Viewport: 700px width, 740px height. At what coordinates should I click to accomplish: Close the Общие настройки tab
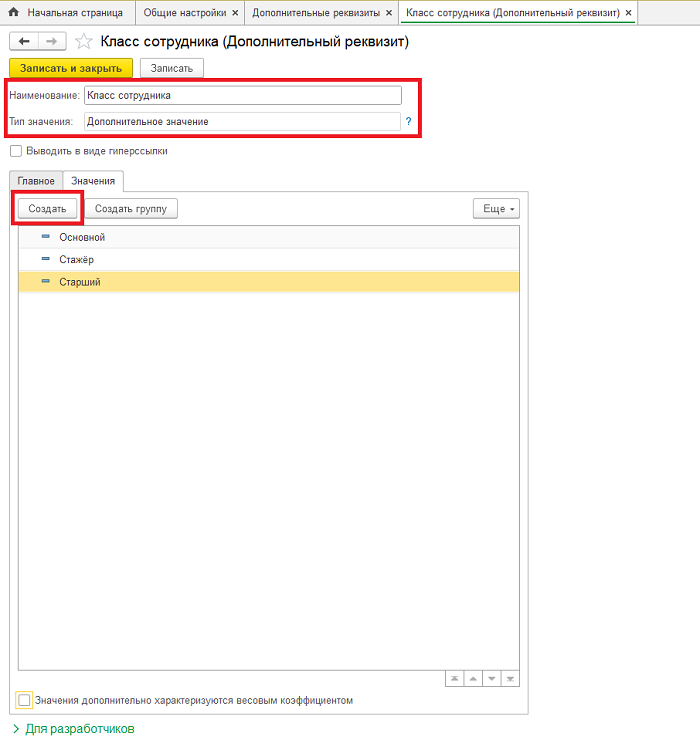tap(235, 13)
